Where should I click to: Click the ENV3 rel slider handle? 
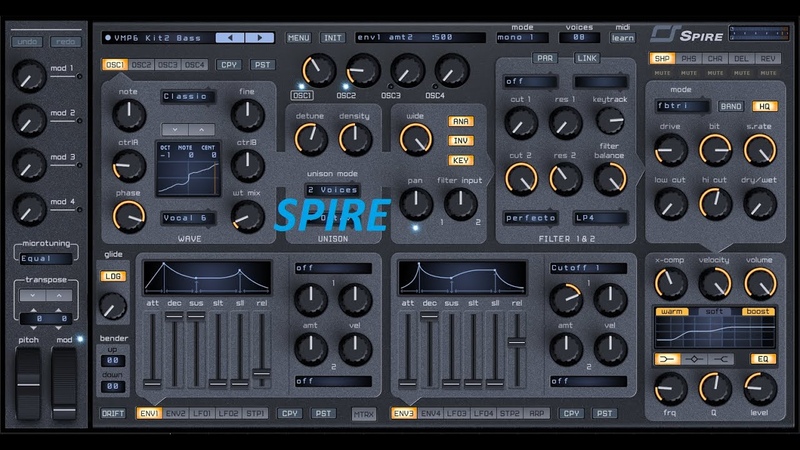[x=516, y=342]
